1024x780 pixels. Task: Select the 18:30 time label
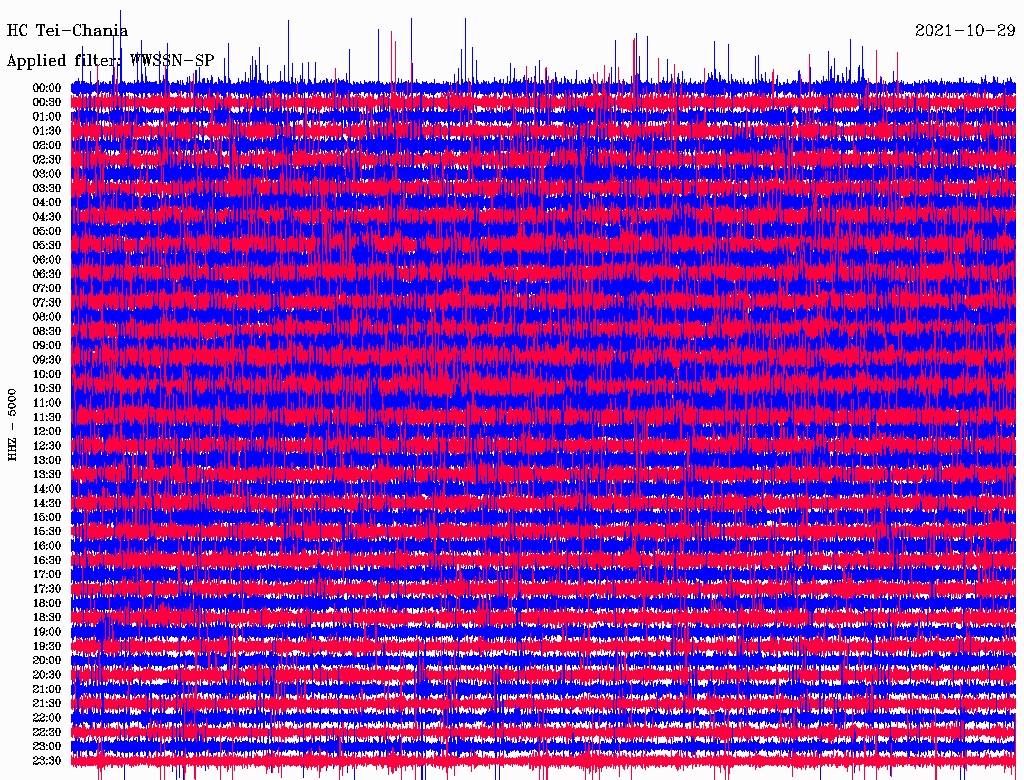tap(47, 617)
